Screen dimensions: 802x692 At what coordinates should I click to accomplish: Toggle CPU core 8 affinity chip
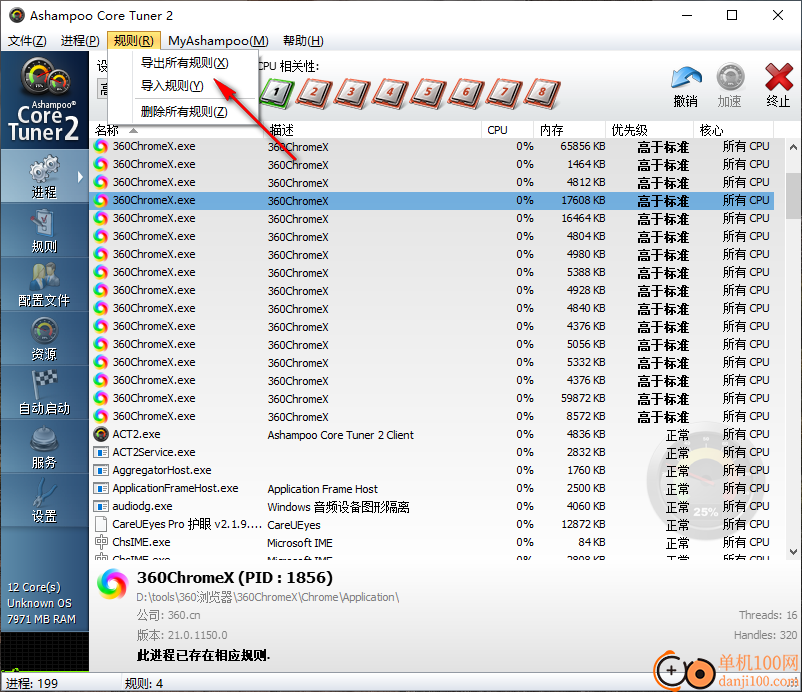[x=543, y=93]
